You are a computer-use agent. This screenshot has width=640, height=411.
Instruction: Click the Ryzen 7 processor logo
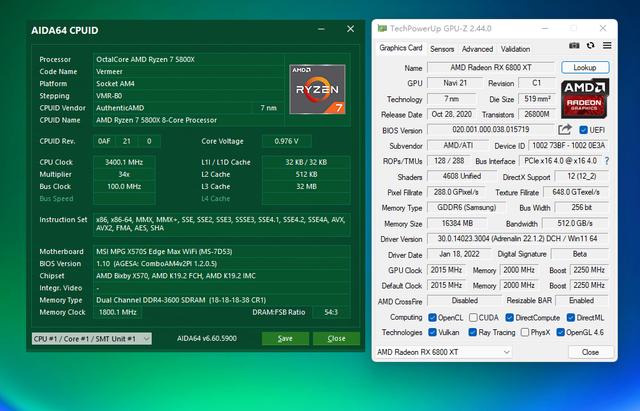[x=317, y=89]
